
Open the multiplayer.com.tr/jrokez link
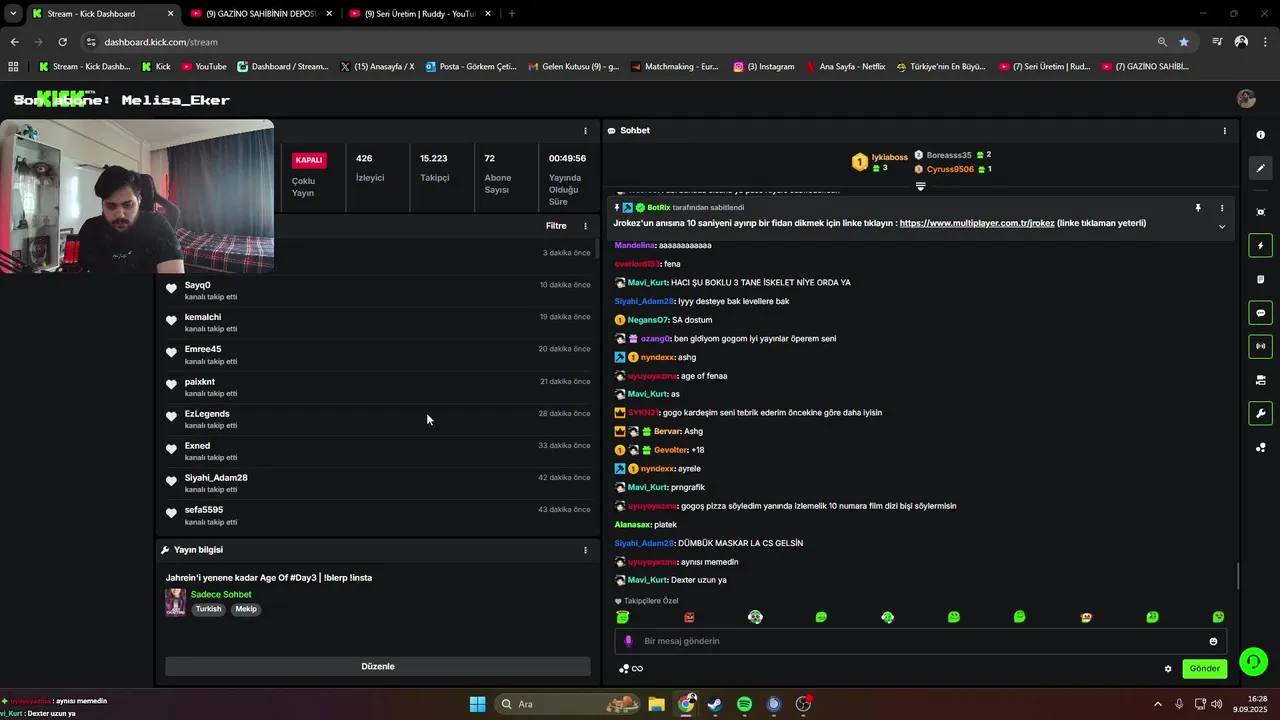[976, 223]
